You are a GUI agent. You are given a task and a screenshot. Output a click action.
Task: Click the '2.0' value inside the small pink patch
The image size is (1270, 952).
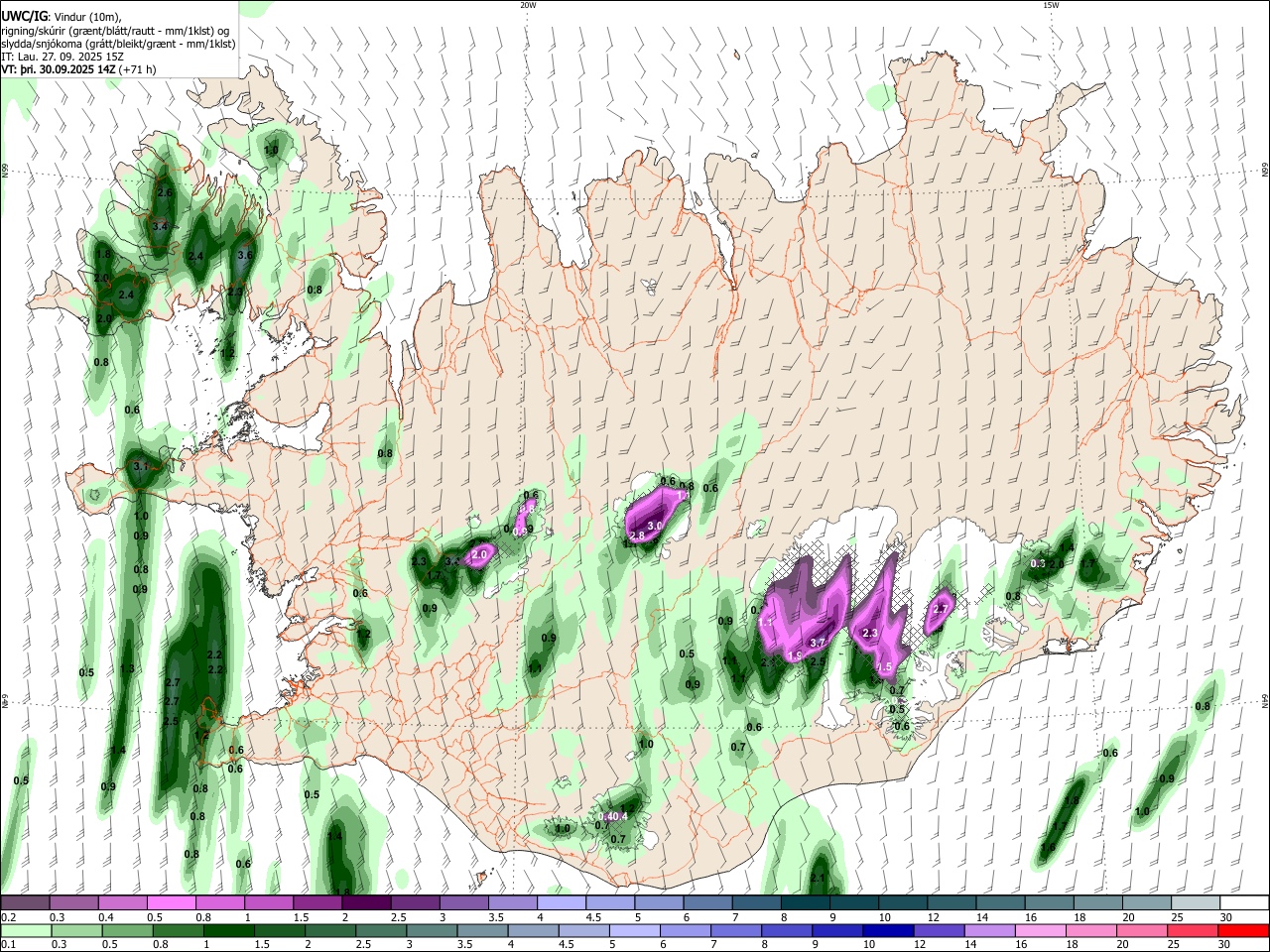(x=480, y=555)
